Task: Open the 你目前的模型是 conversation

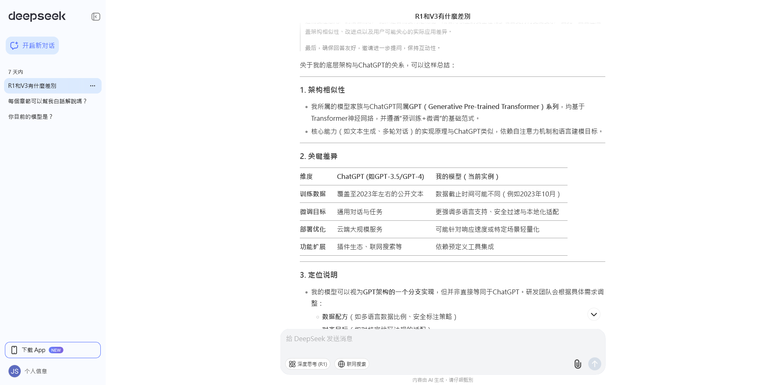Action: coord(53,116)
